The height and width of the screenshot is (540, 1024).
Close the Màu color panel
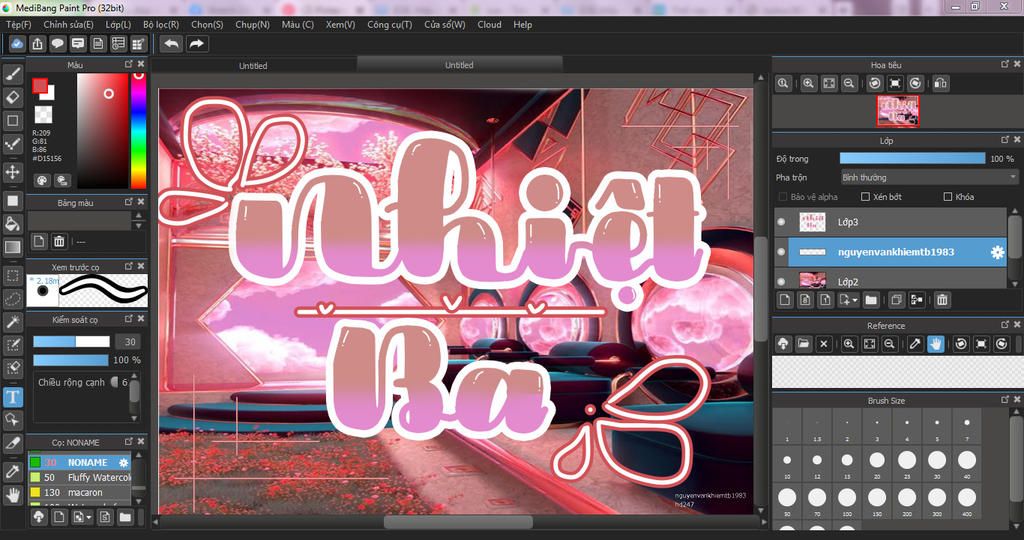140,64
